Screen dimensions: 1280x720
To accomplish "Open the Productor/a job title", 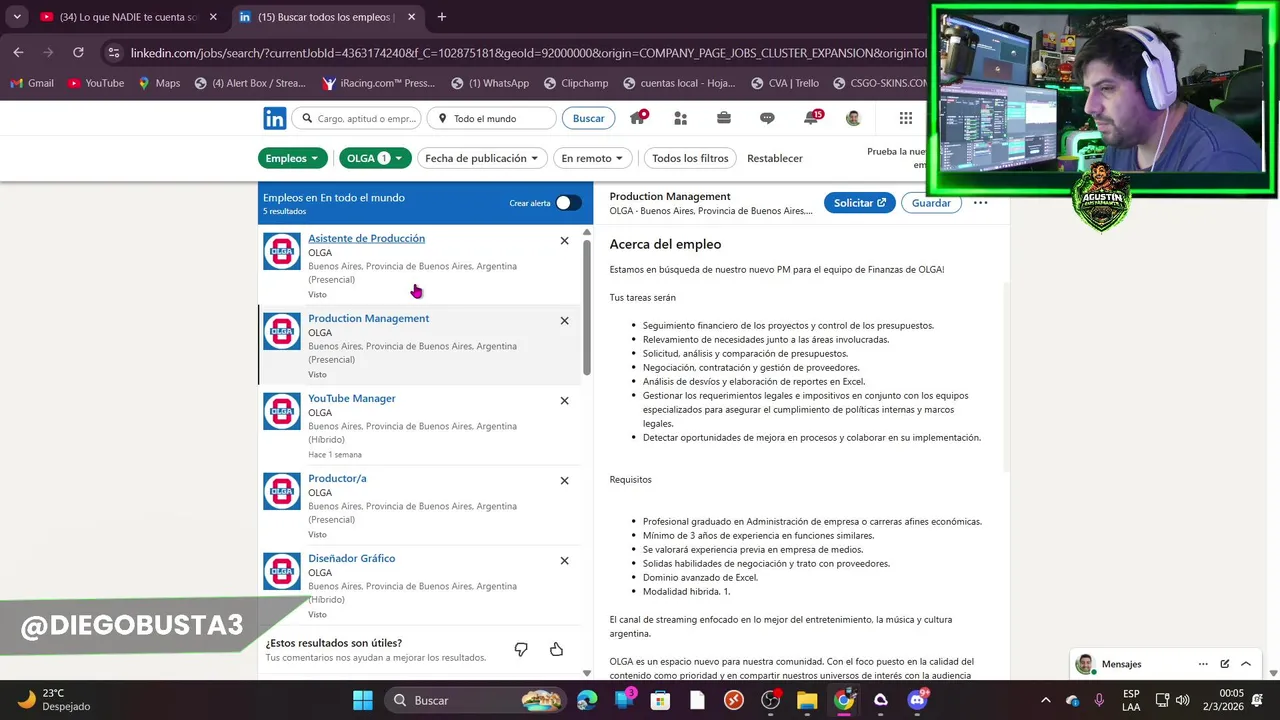I will [337, 478].
